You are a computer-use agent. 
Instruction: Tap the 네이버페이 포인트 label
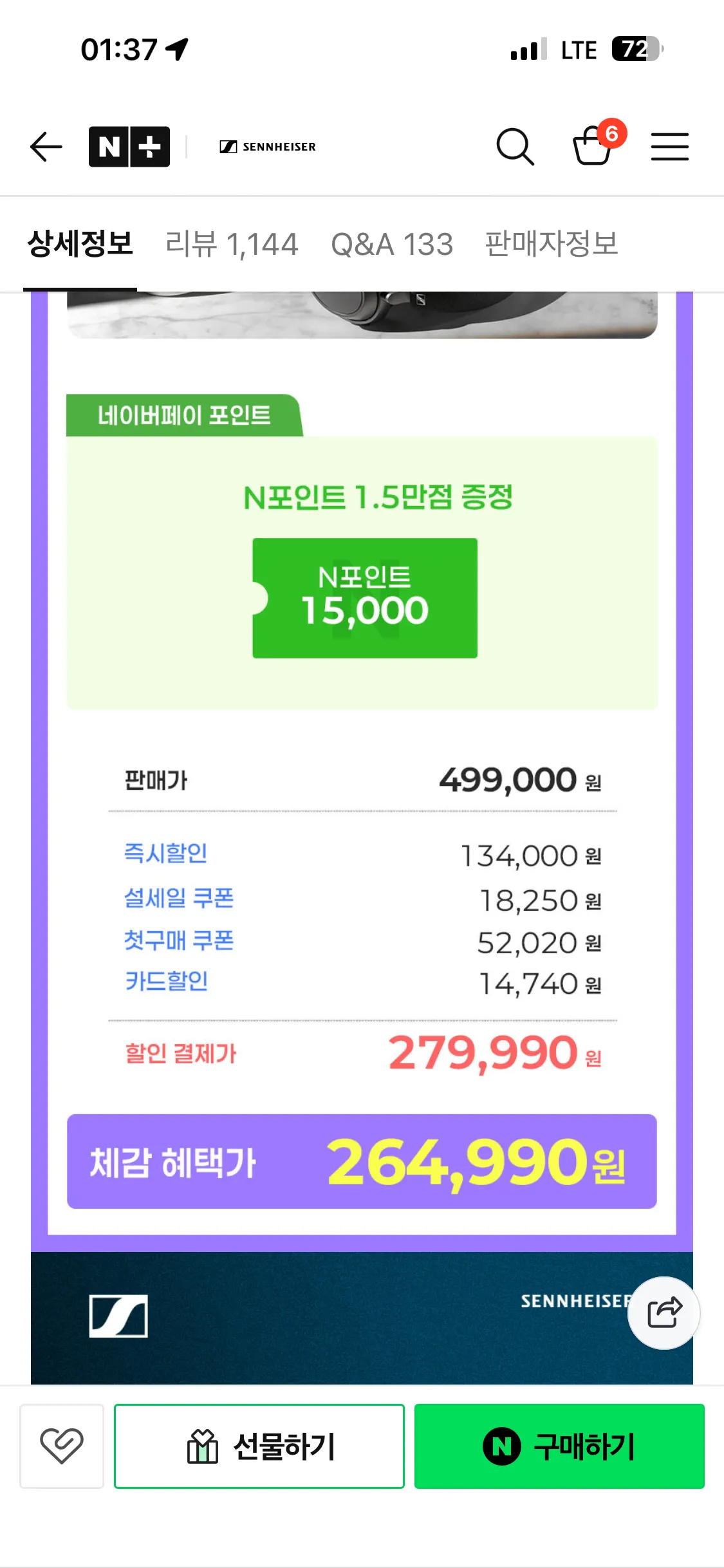tap(184, 415)
